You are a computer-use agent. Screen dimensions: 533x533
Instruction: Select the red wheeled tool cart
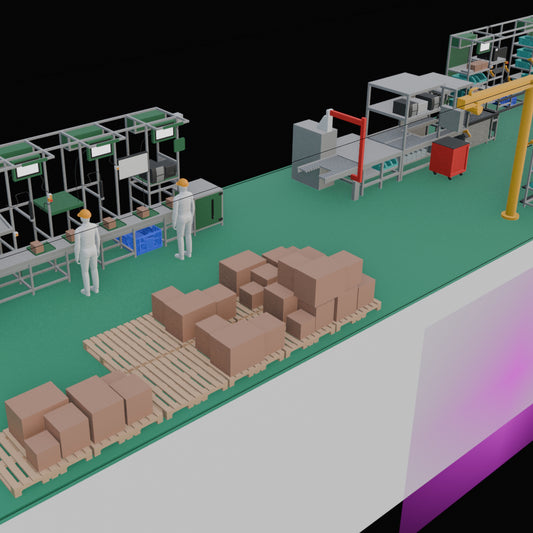449,157
